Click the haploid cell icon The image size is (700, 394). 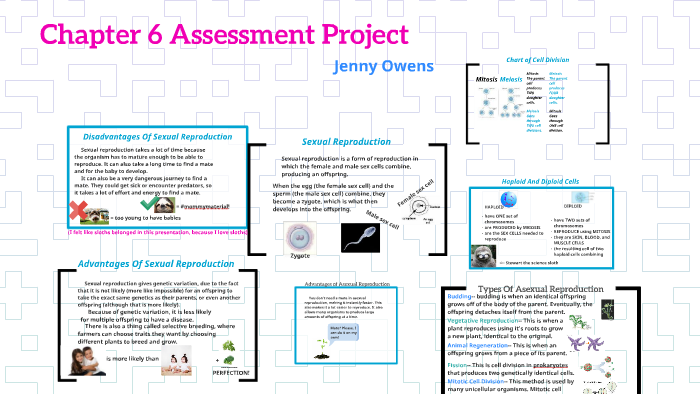tap(508, 199)
